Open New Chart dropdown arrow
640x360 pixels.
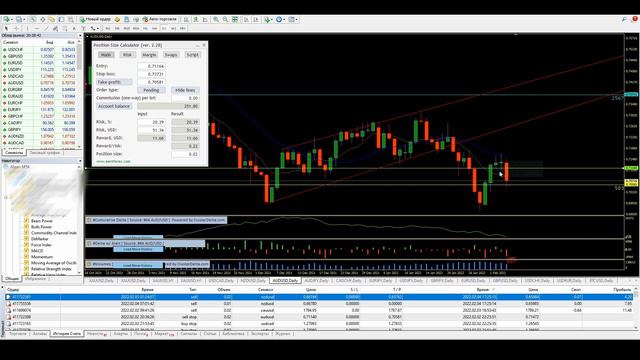pos(12,19)
